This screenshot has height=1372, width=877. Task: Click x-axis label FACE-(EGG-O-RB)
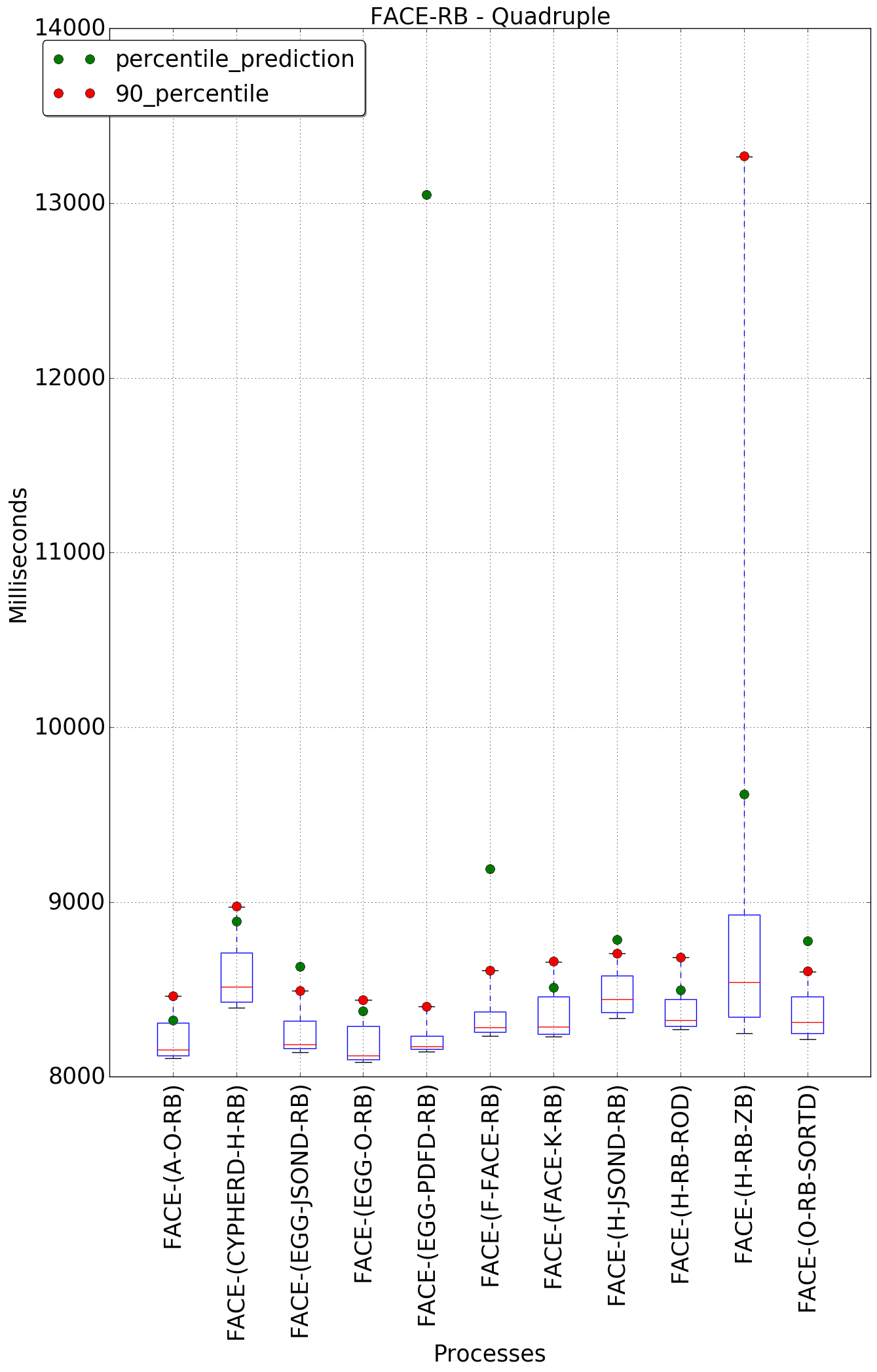coord(364,1185)
